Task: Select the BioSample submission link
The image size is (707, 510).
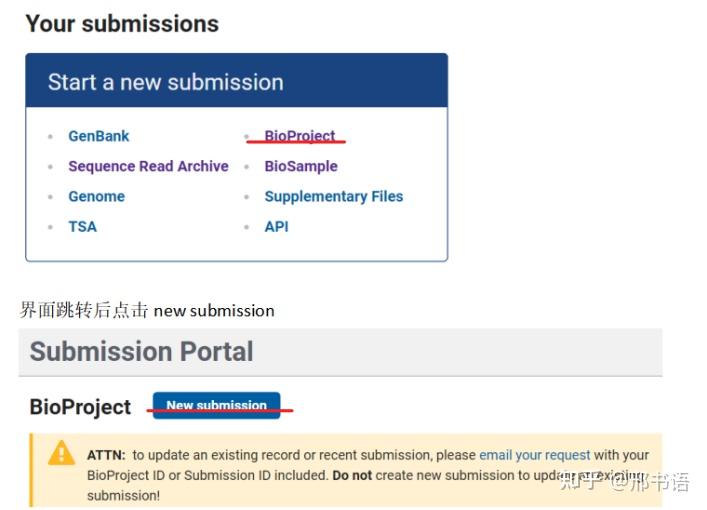Action: 300,166
